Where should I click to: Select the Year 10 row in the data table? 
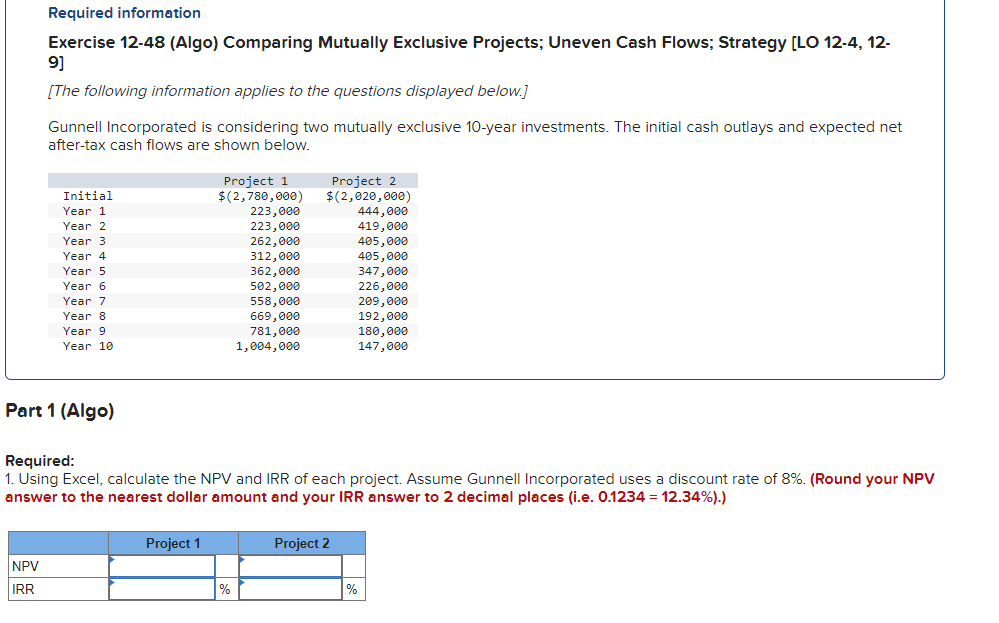click(x=230, y=346)
